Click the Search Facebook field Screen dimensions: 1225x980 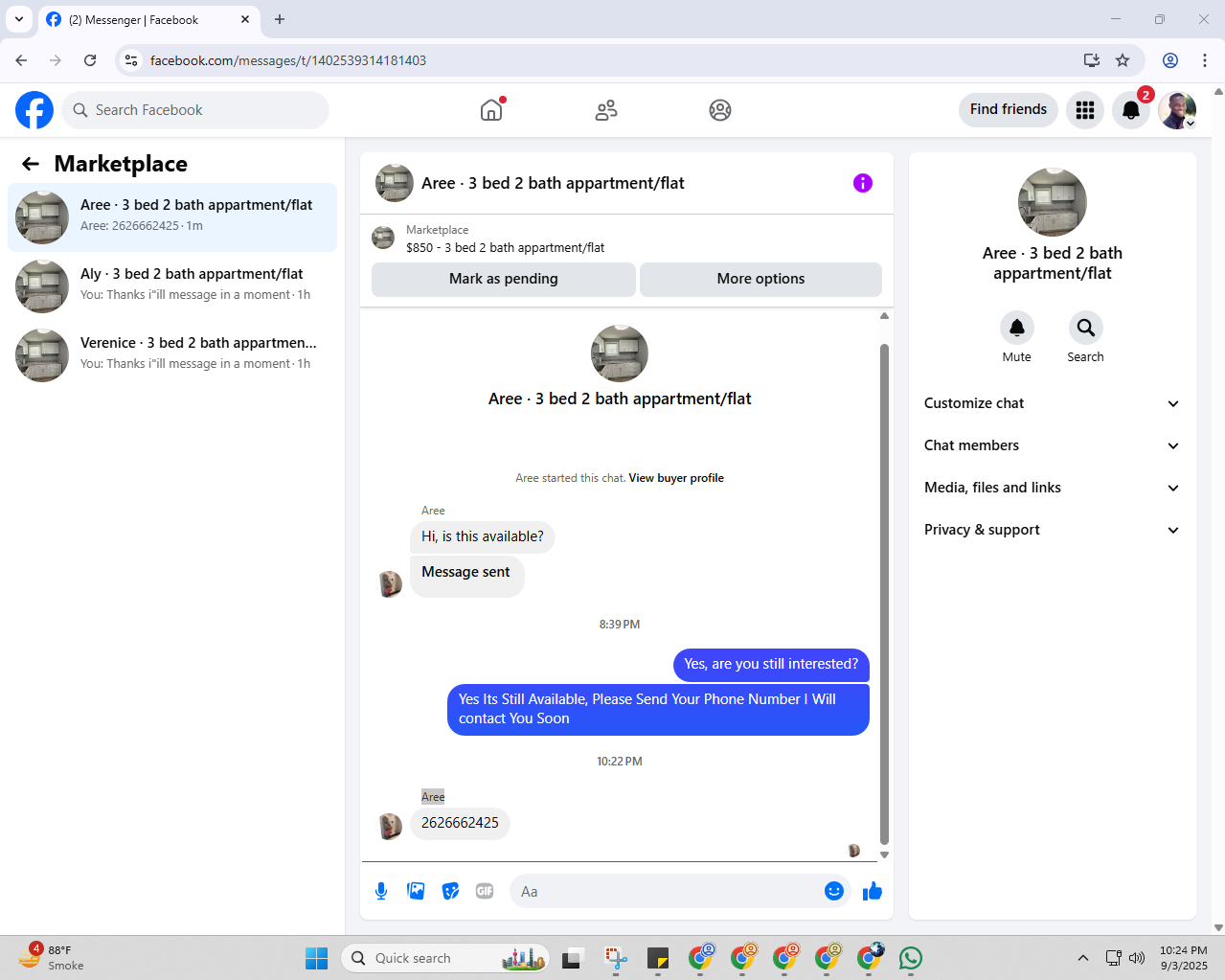click(195, 110)
